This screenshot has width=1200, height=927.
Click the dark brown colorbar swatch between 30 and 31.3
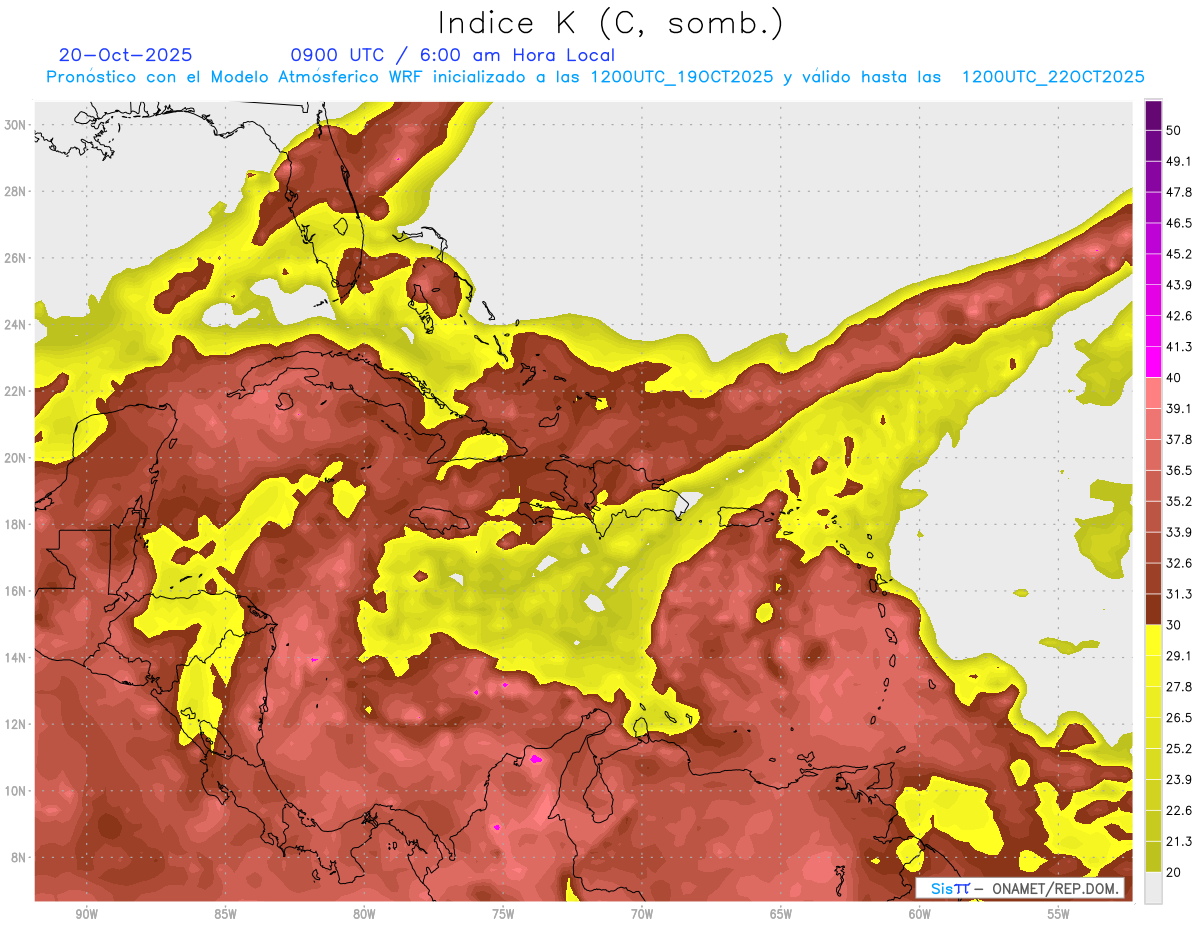1153,609
